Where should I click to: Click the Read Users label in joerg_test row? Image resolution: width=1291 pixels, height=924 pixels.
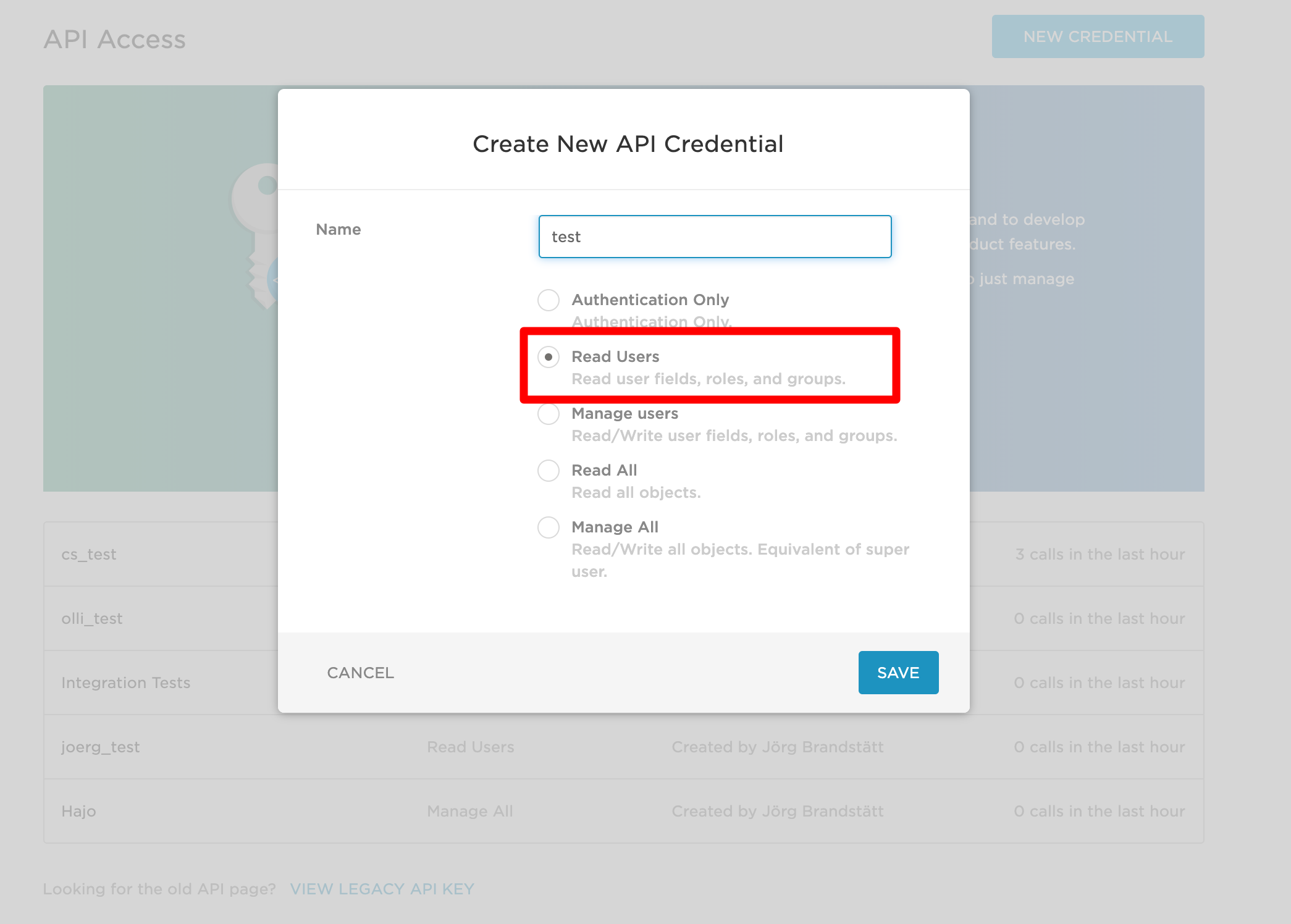471,747
